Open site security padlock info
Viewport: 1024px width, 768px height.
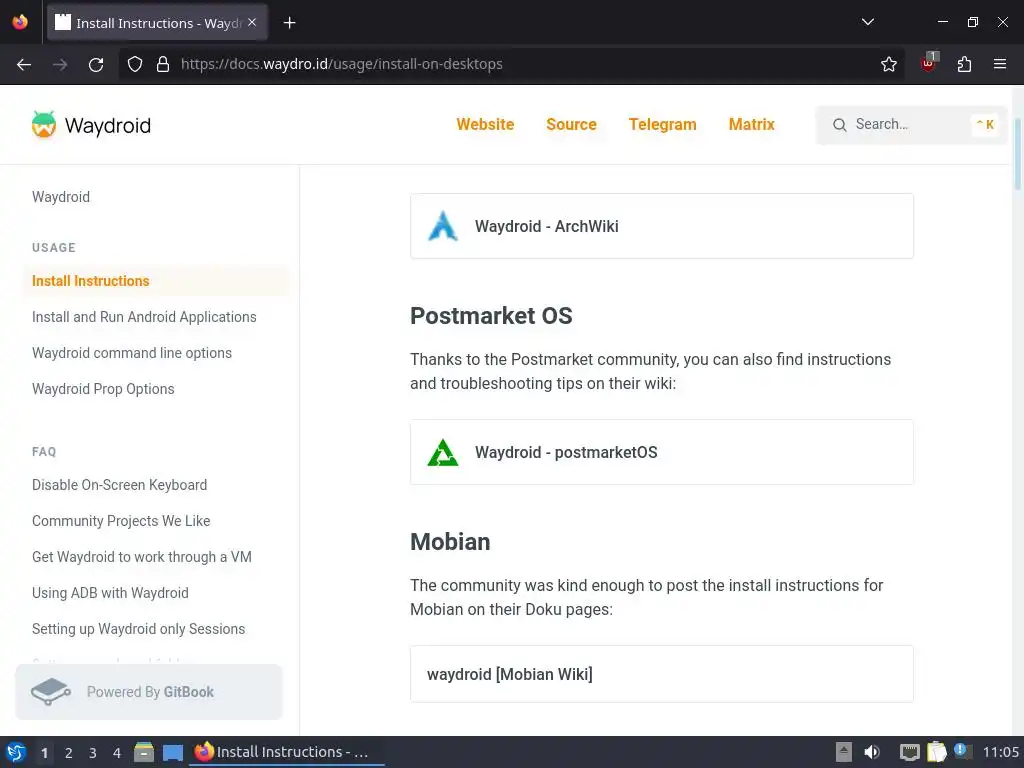pyautogui.click(x=163, y=64)
